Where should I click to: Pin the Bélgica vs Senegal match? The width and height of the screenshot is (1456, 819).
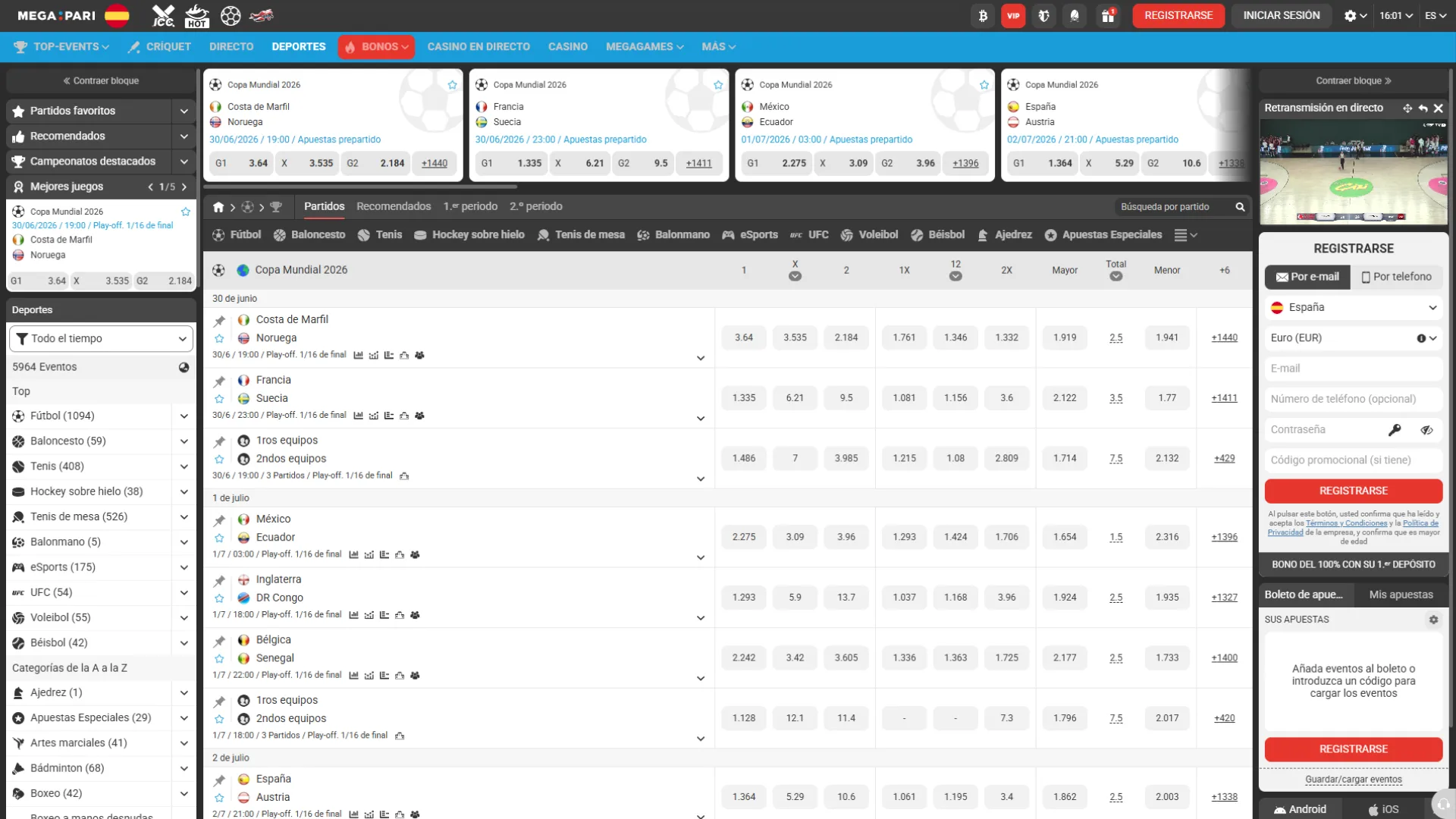click(x=219, y=642)
